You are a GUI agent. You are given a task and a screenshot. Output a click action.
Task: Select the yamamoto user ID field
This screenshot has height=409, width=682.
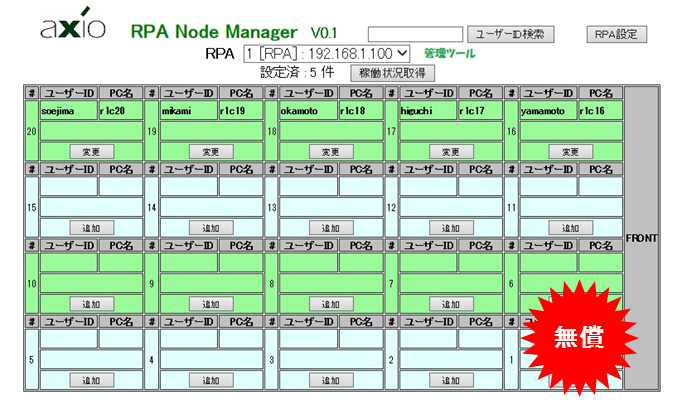pos(548,111)
